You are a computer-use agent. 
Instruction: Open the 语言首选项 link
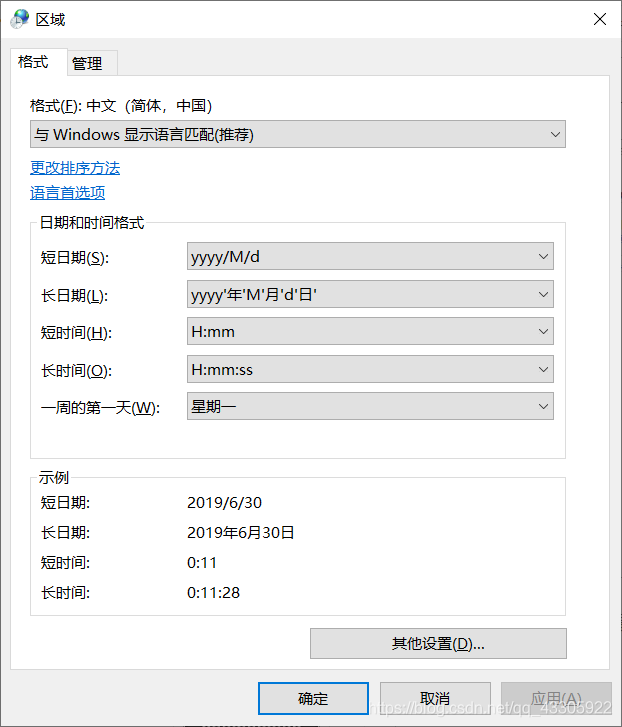click(68, 193)
